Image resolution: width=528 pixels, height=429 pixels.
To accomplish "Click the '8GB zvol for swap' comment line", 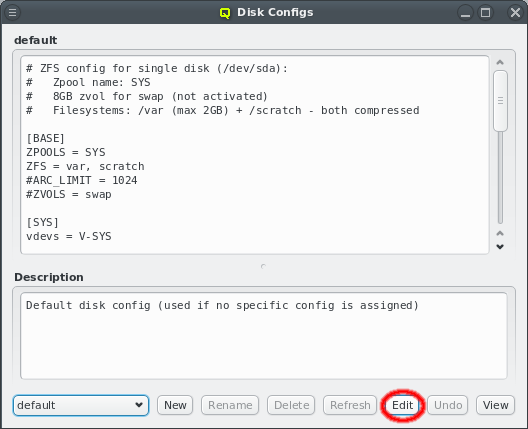I will point(147,96).
